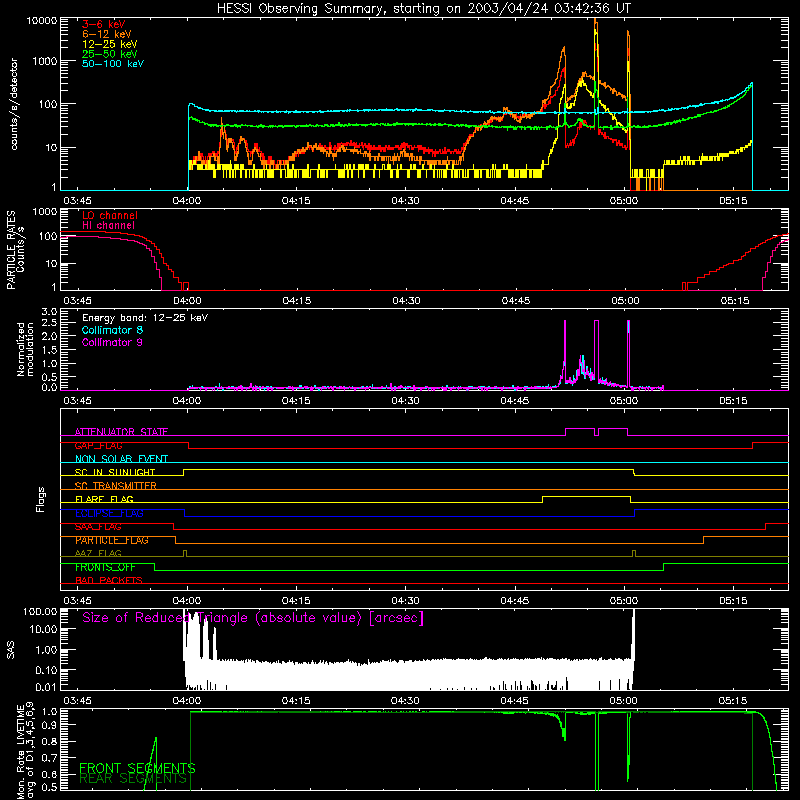
Task: Click the NON_SOLAR_EVENT flag label
Action: click(x=121, y=459)
